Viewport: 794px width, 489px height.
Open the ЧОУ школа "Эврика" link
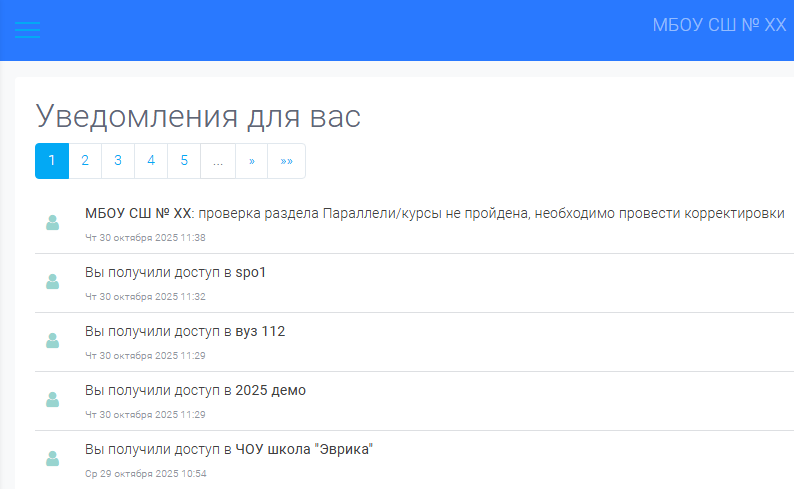[303, 449]
